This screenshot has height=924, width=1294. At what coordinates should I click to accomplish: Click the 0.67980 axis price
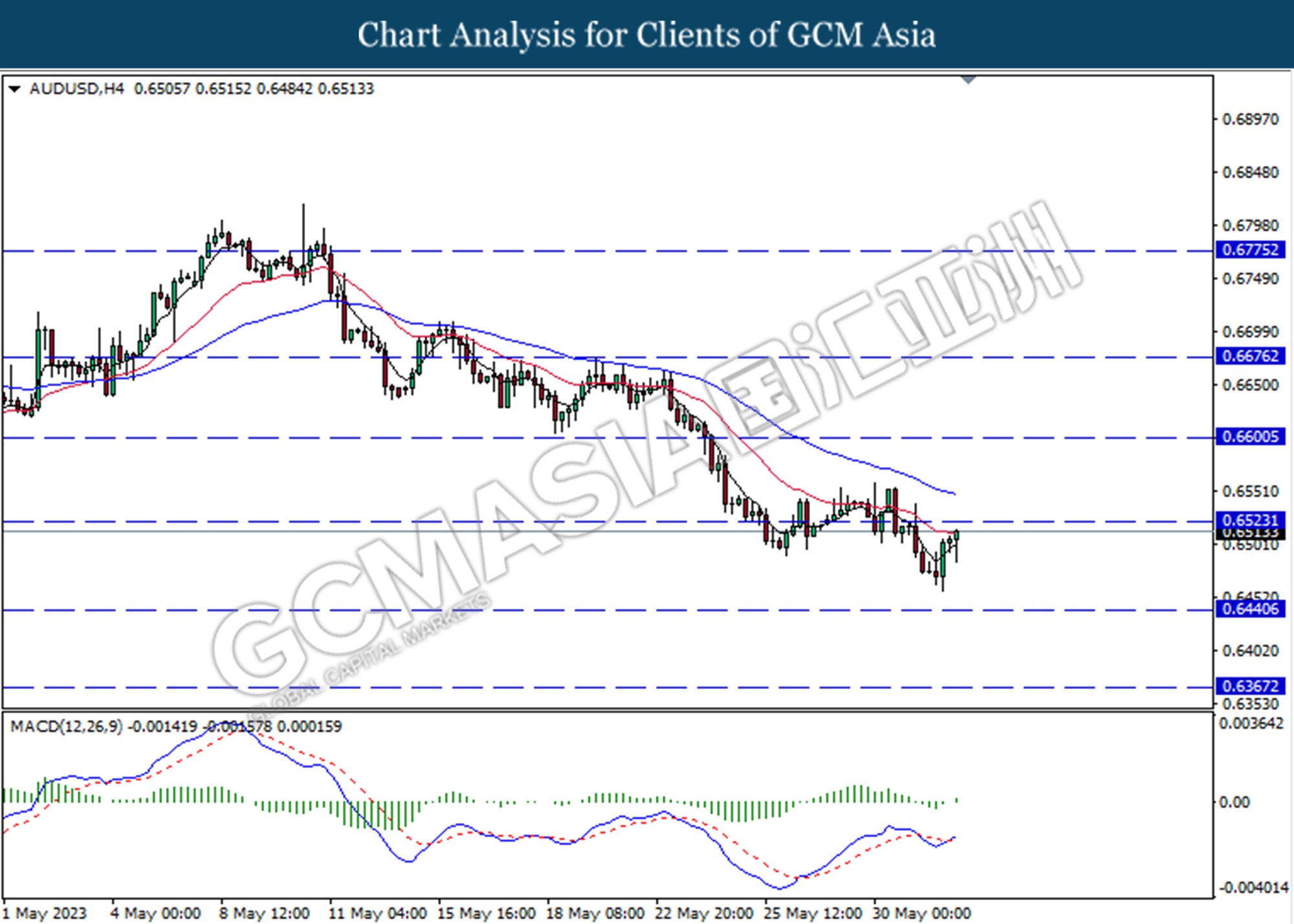coord(1250,226)
